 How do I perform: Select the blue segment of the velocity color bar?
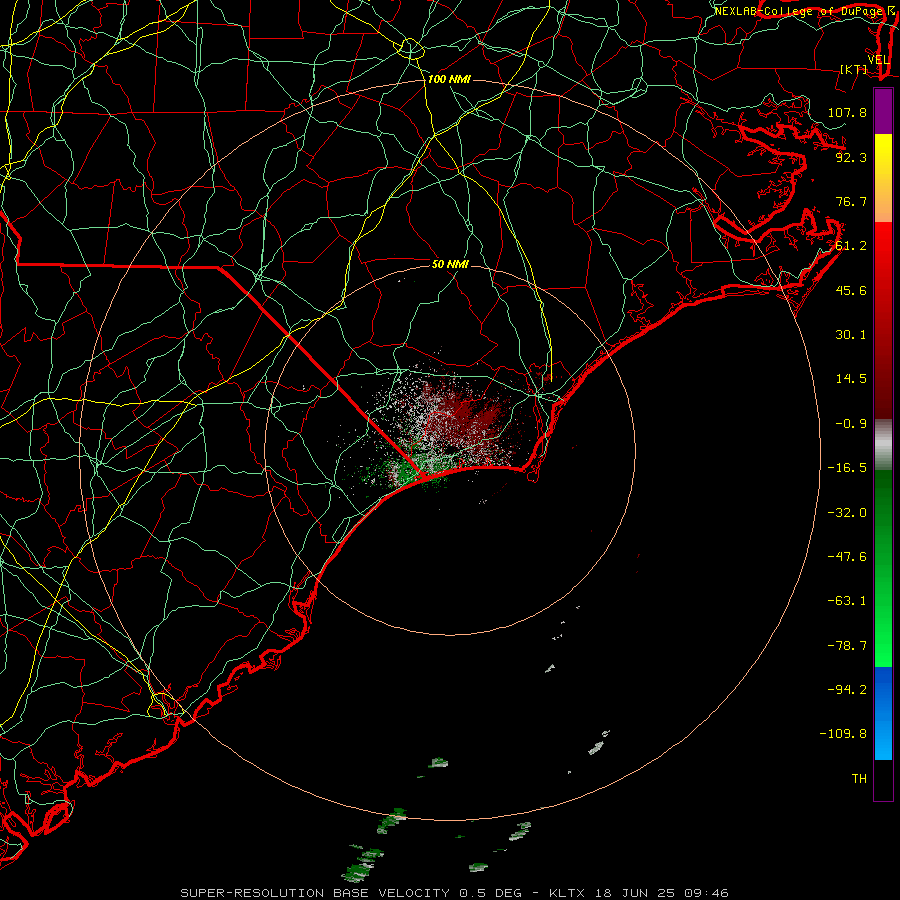point(883,713)
